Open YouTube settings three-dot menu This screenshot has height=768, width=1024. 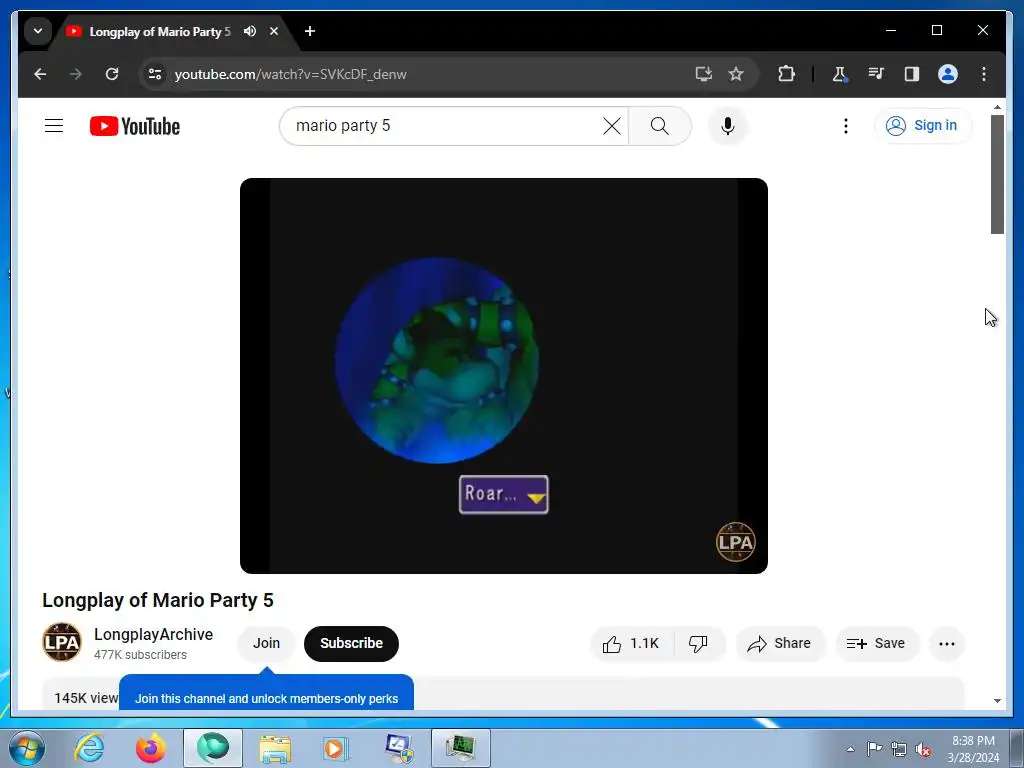click(x=846, y=125)
